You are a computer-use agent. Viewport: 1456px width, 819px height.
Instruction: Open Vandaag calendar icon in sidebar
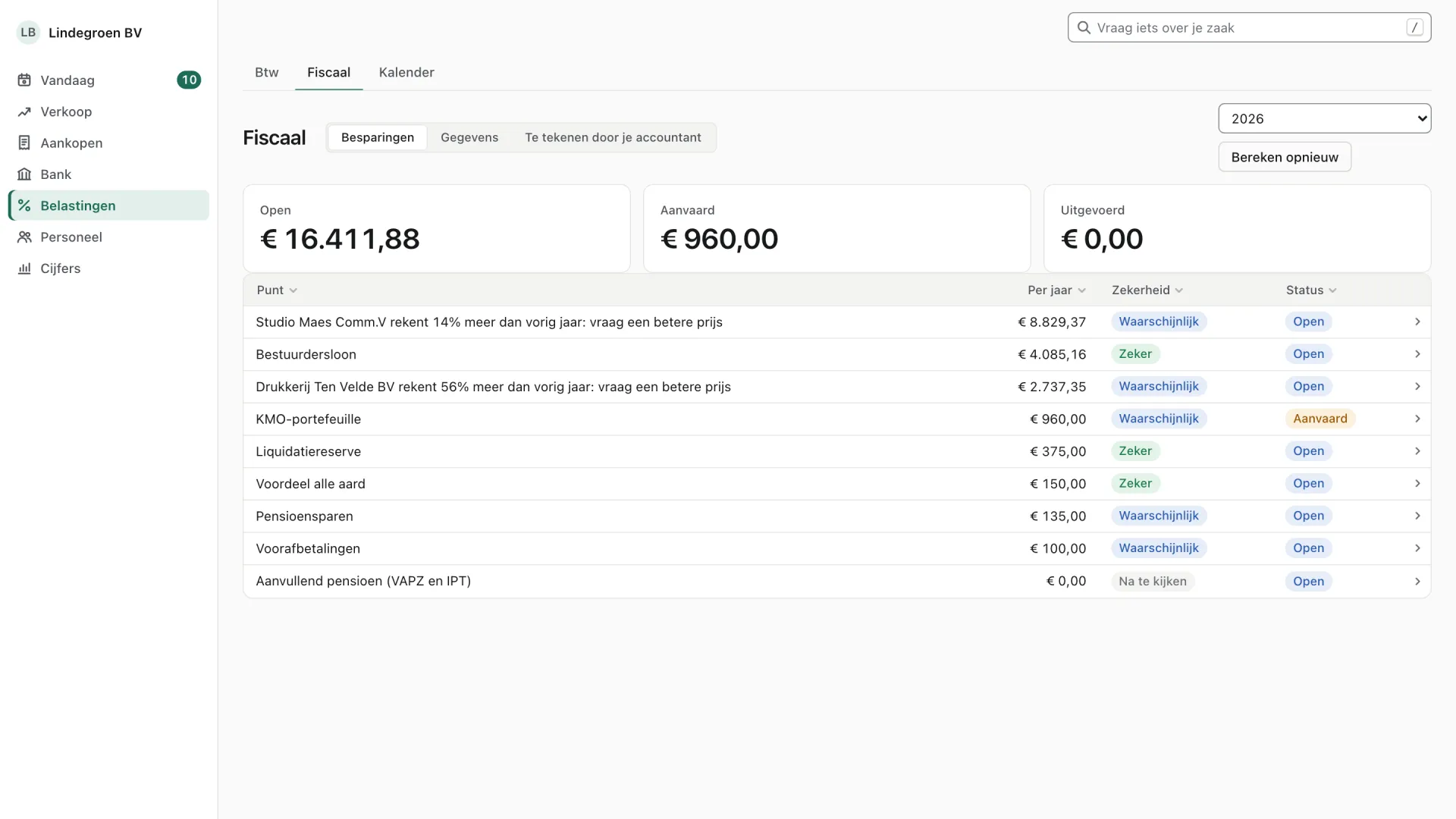(24, 80)
